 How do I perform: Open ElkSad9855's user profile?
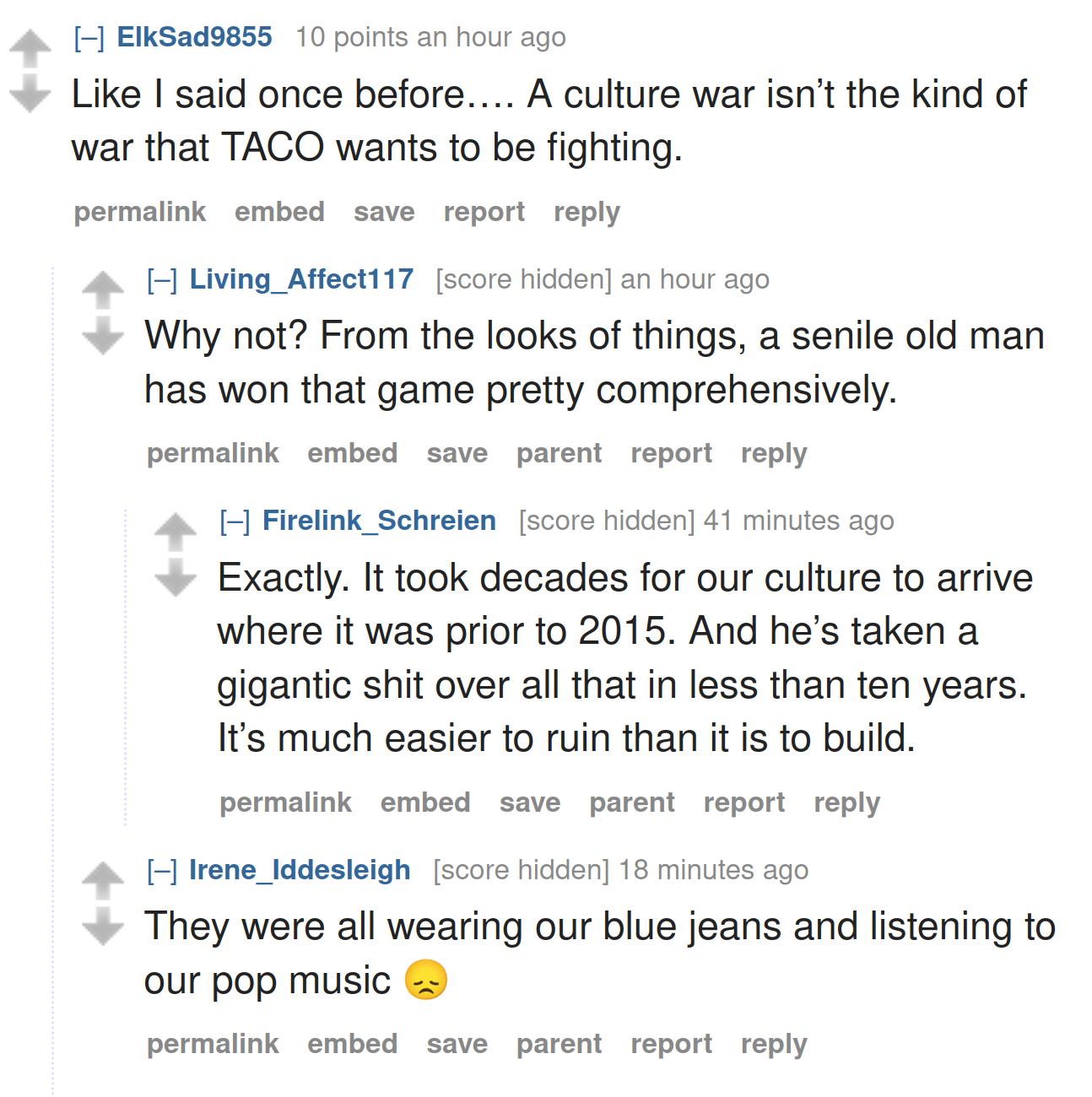[x=194, y=37]
